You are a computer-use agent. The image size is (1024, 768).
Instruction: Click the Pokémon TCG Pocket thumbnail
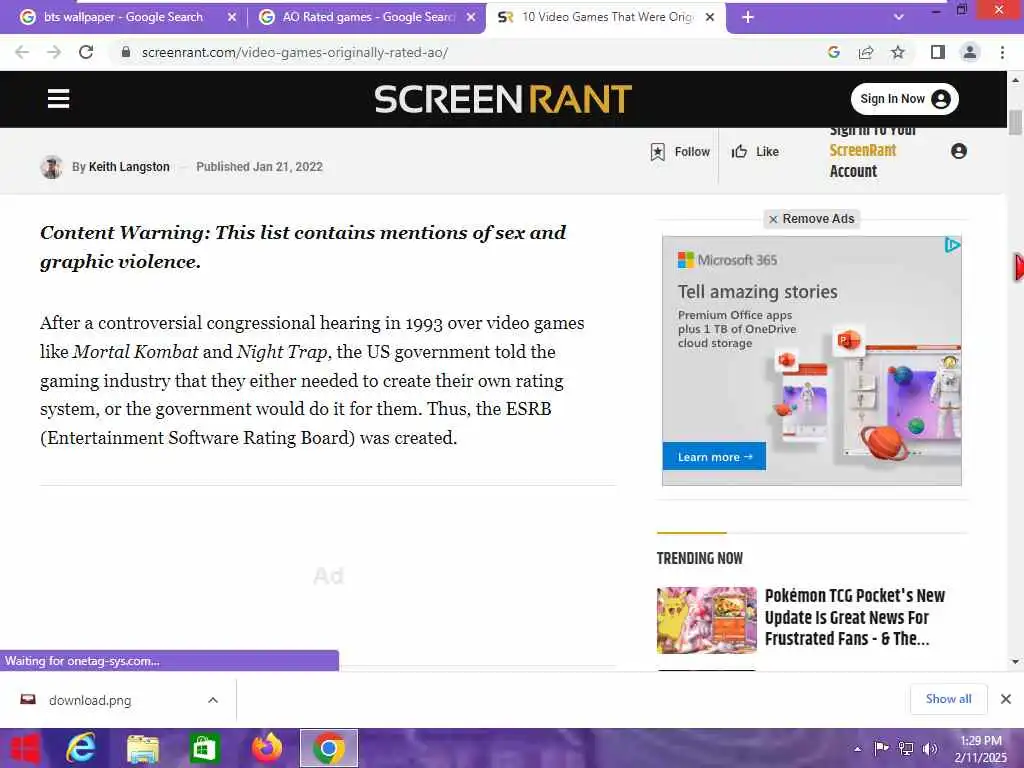(707, 620)
